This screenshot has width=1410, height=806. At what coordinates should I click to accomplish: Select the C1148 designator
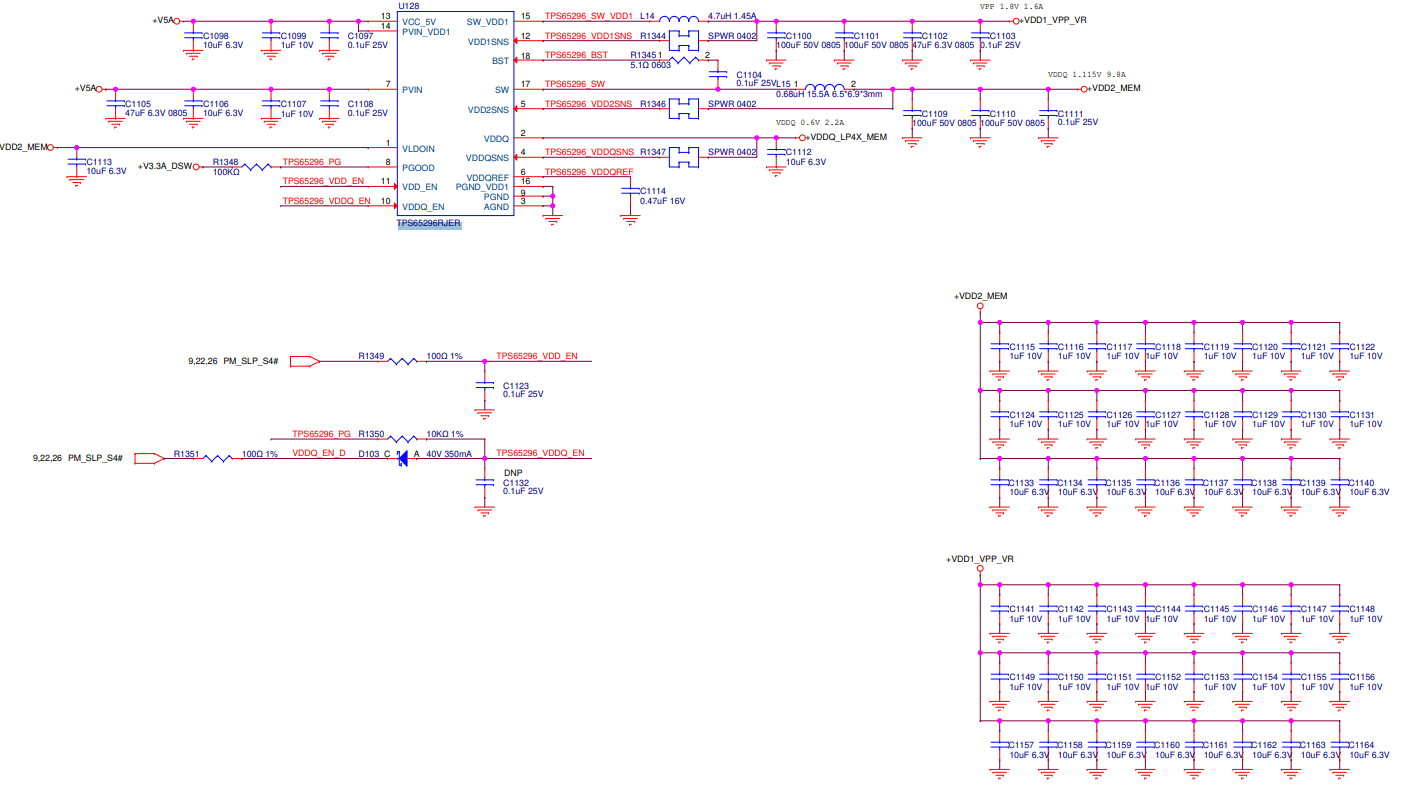click(x=1362, y=609)
